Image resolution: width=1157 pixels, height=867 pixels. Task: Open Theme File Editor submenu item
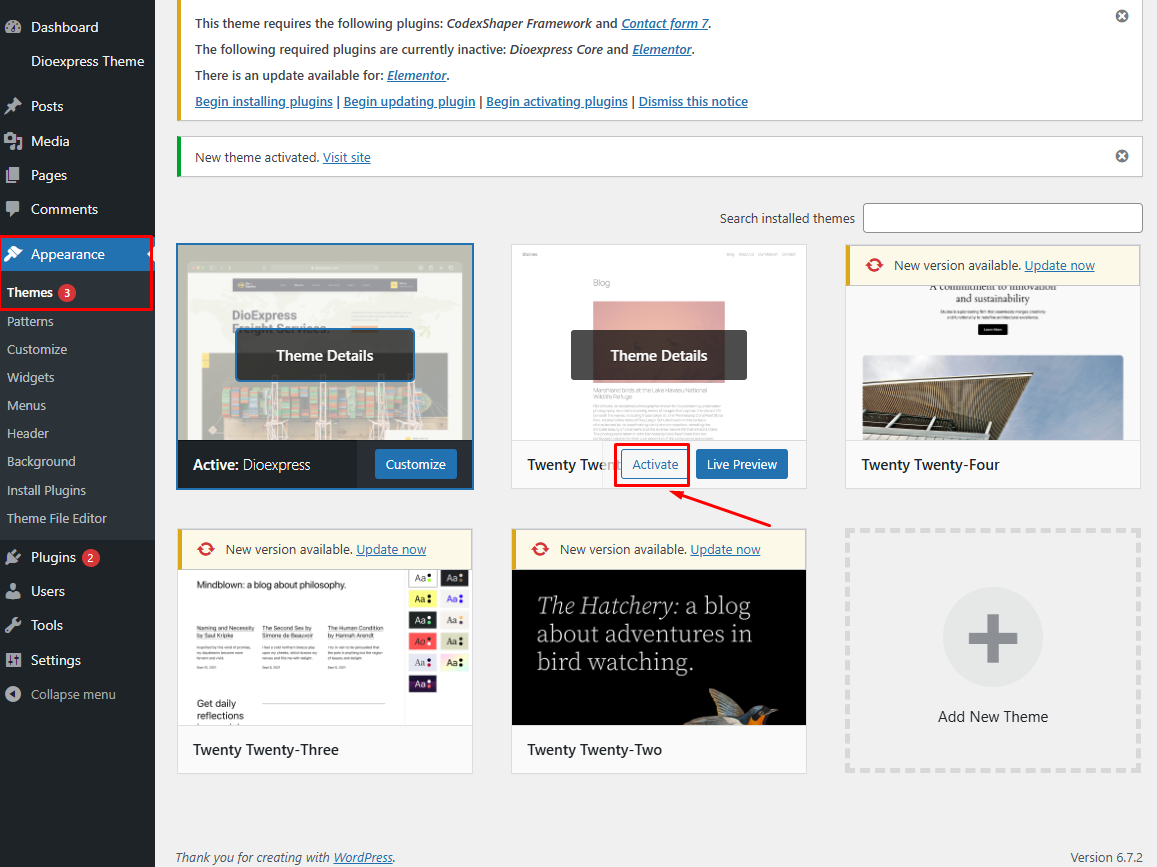coord(56,518)
